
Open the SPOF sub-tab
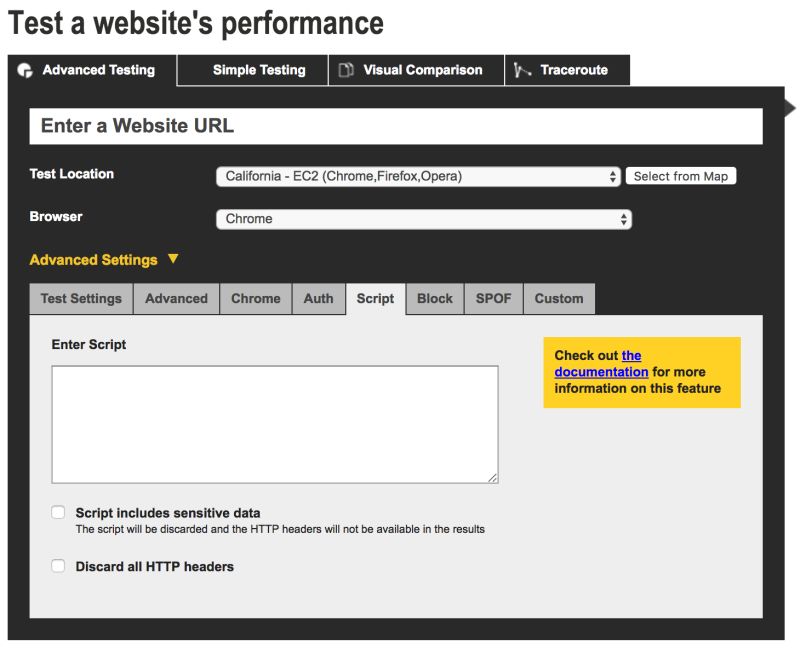[x=492, y=298]
